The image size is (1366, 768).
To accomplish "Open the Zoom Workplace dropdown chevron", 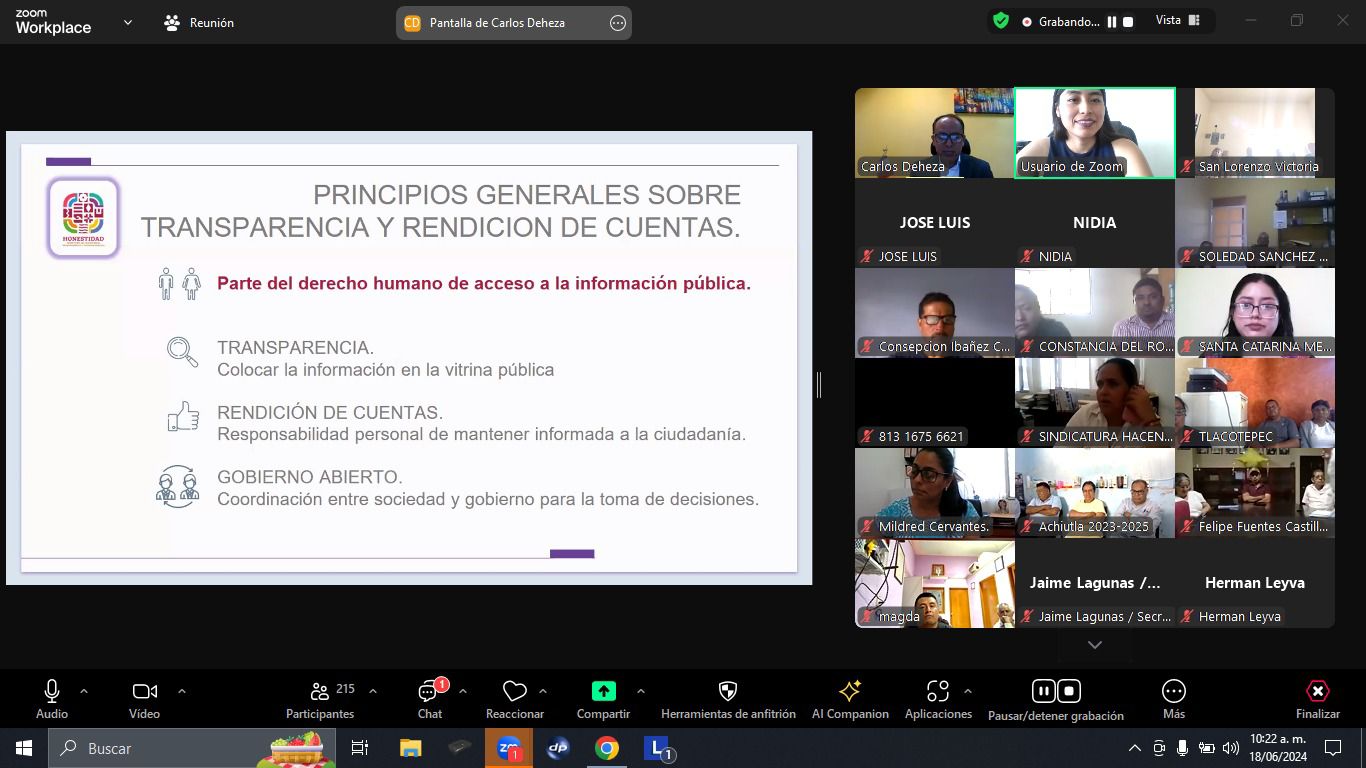I will tap(127, 22).
